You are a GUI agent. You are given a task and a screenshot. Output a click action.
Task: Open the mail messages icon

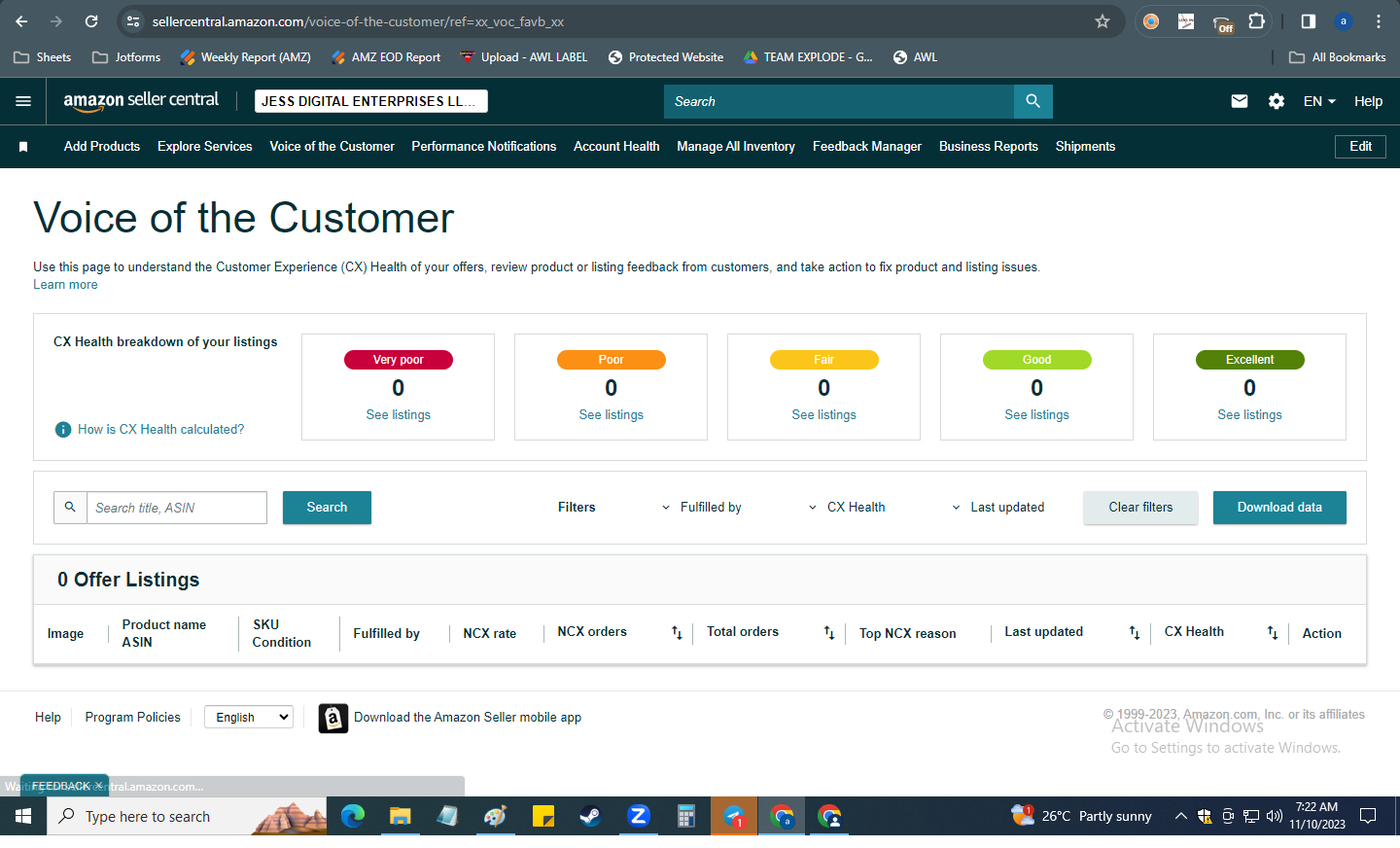point(1239,101)
